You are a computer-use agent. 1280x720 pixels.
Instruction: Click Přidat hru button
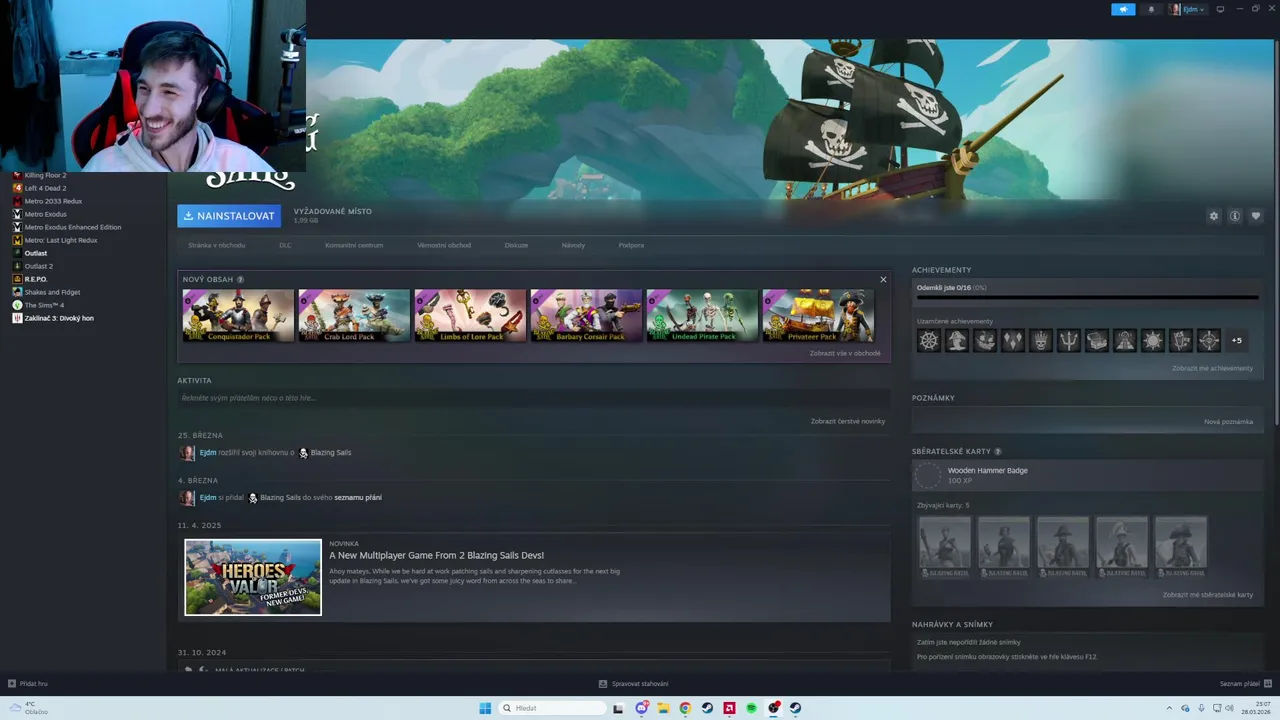coord(27,684)
